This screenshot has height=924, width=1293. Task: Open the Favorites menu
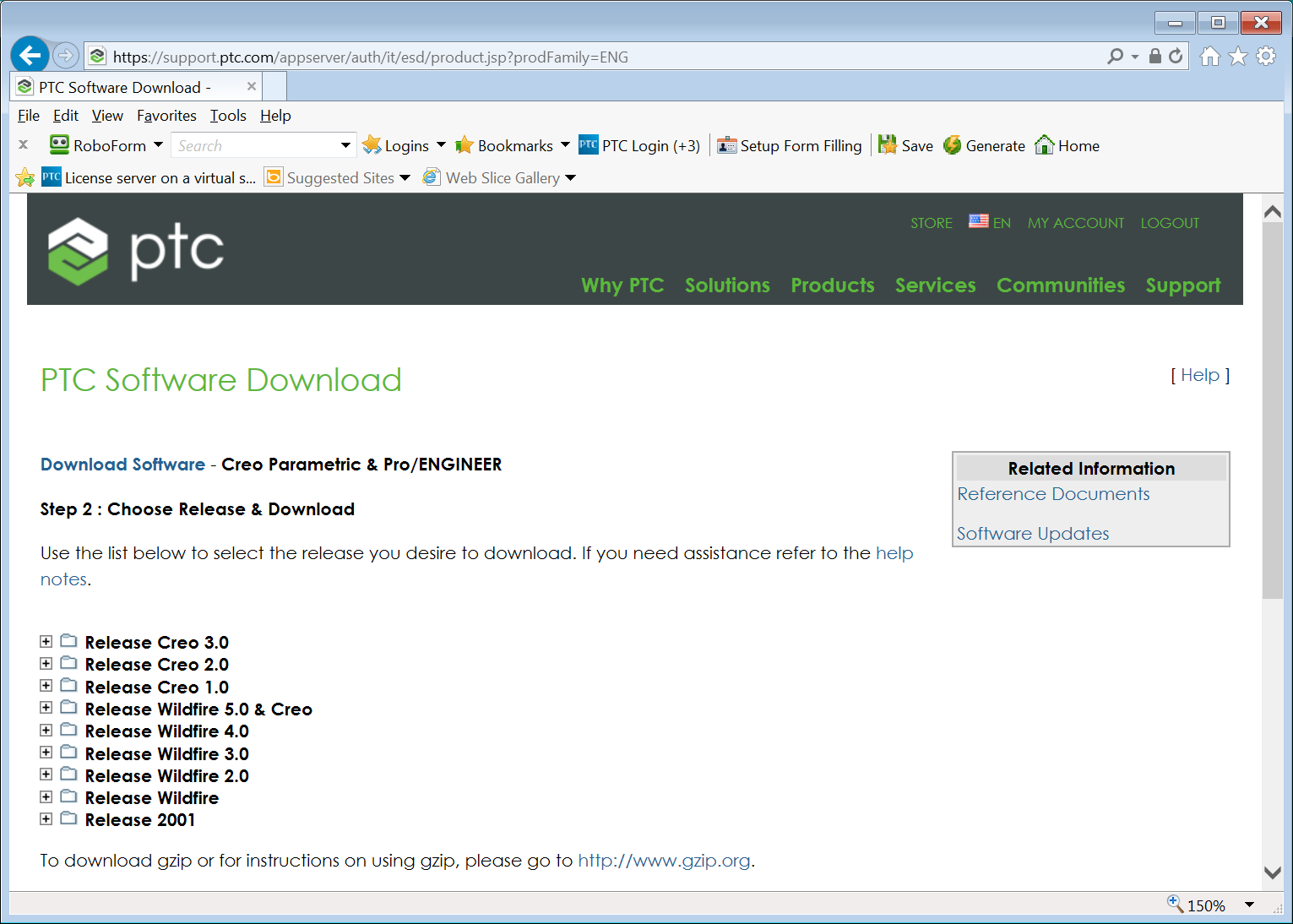point(166,116)
